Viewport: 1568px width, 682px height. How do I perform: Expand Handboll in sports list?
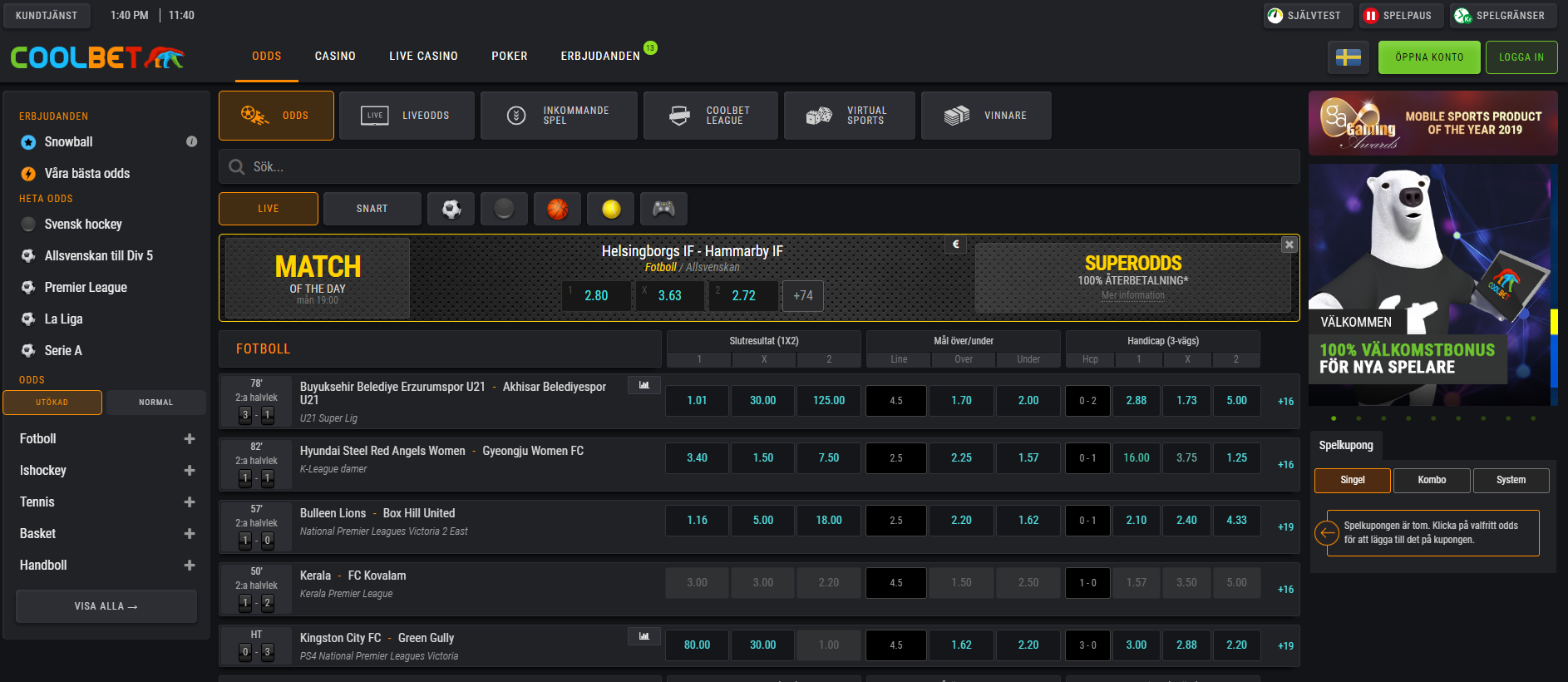click(190, 565)
